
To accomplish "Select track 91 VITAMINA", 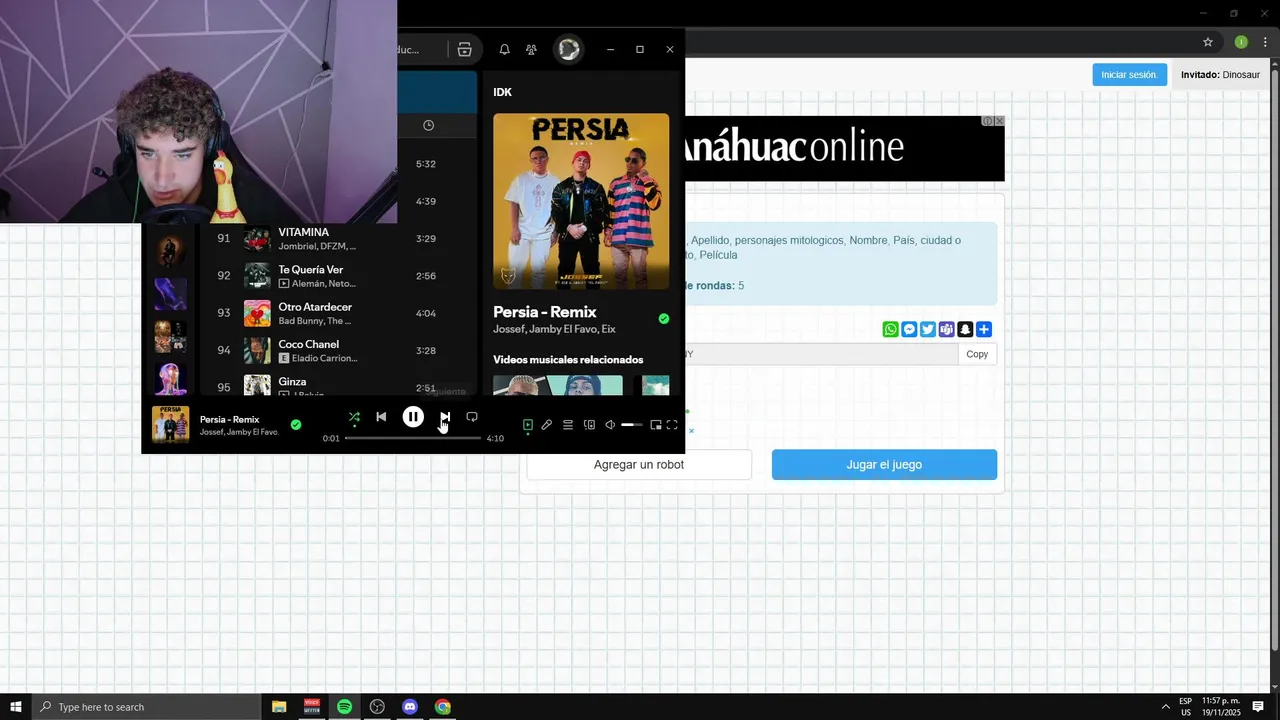I will [340, 239].
